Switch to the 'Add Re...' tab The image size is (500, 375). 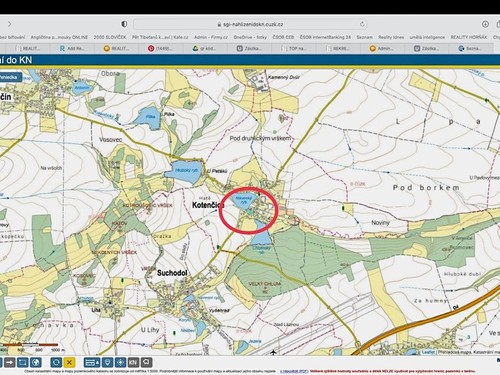(x=72, y=48)
